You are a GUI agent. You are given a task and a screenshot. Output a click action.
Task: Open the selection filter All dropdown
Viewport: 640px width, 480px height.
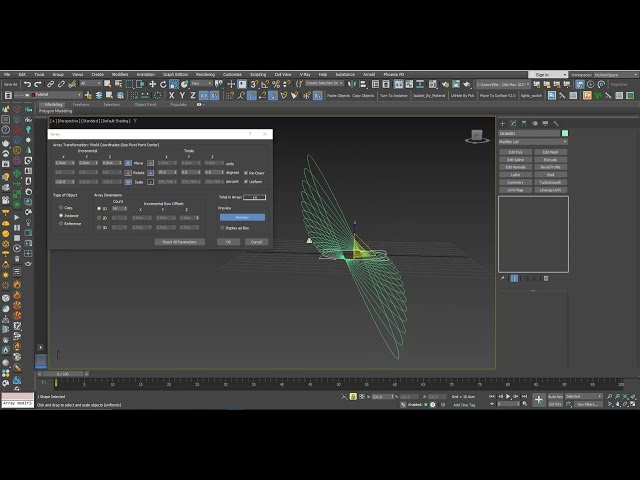click(90, 84)
